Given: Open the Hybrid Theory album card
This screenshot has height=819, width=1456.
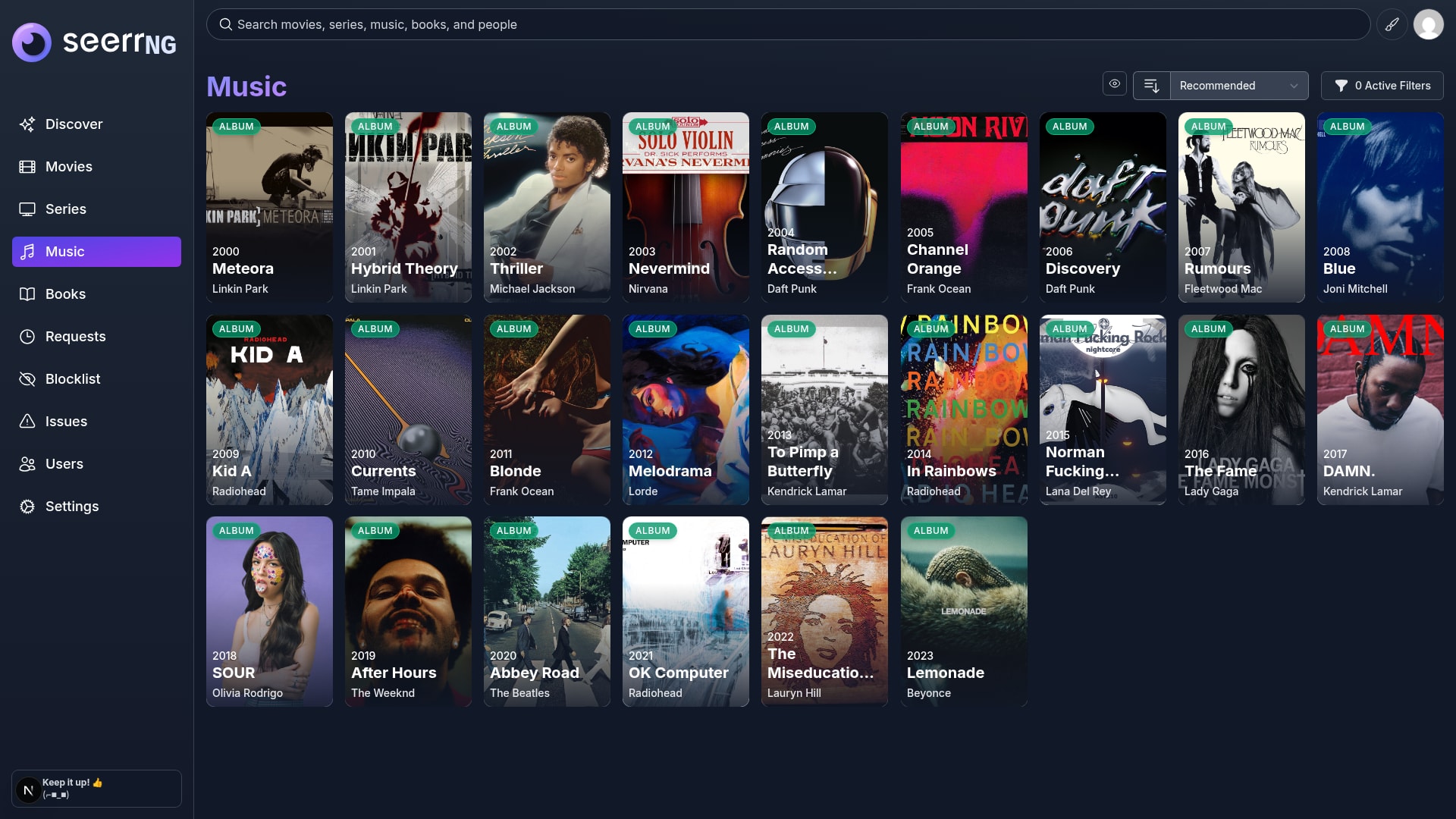Looking at the screenshot, I should click(408, 208).
